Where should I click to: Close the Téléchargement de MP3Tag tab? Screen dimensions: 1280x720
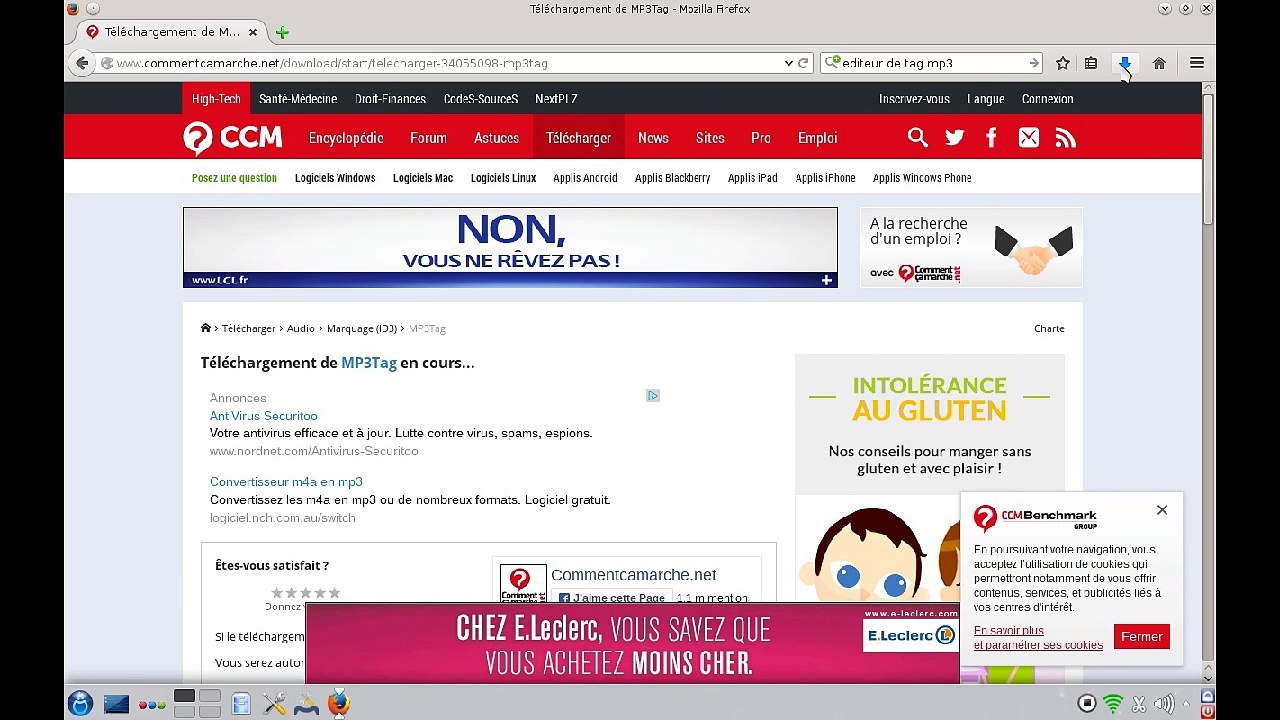253,32
